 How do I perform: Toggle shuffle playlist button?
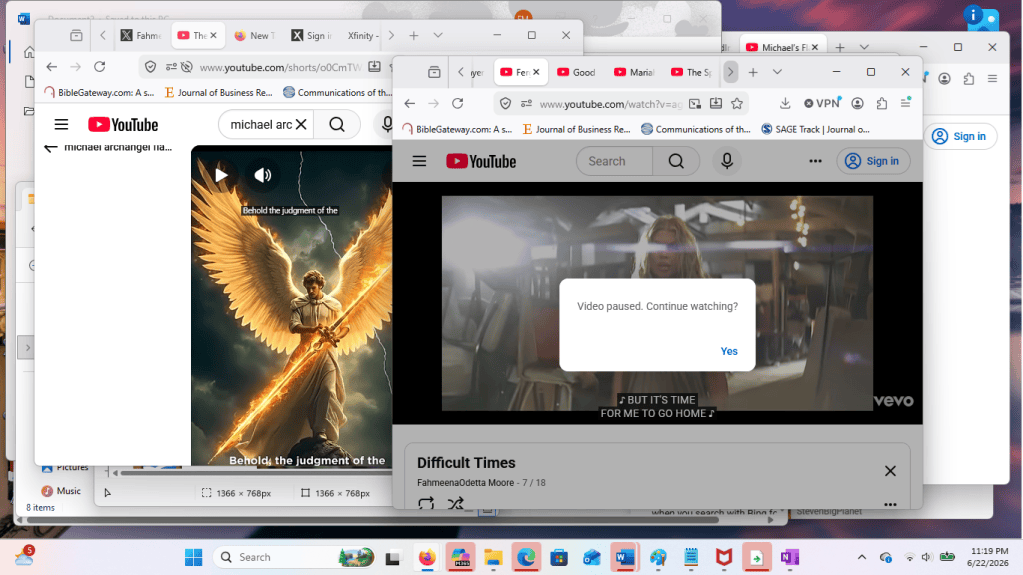coord(455,503)
